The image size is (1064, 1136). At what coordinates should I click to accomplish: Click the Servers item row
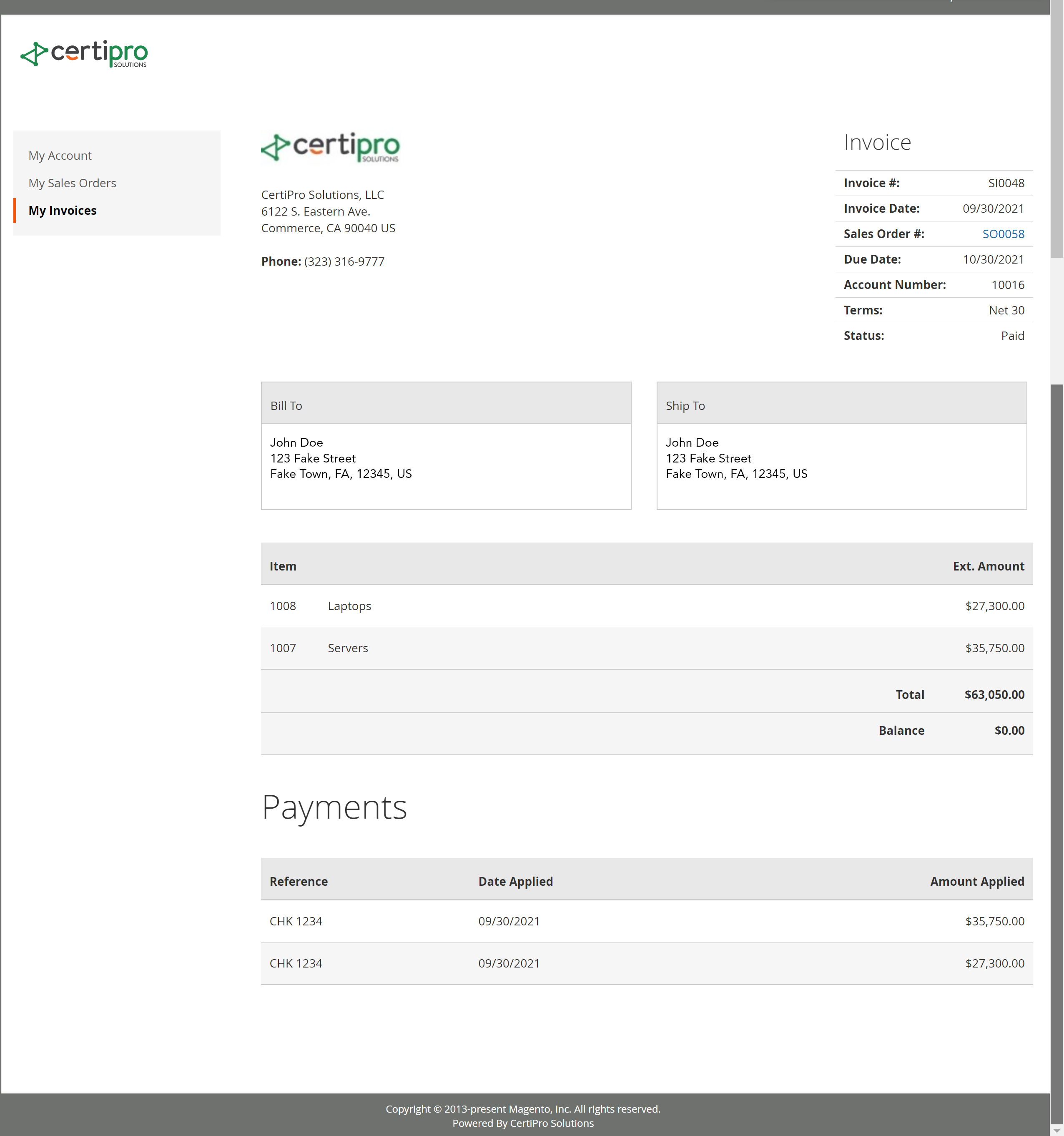click(347, 648)
